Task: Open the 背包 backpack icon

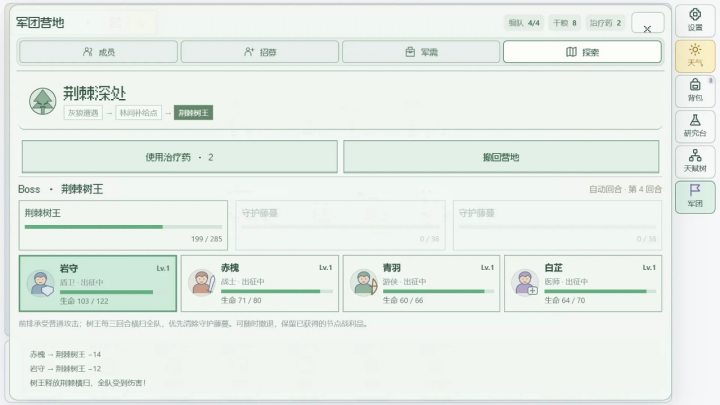Action: click(x=695, y=91)
